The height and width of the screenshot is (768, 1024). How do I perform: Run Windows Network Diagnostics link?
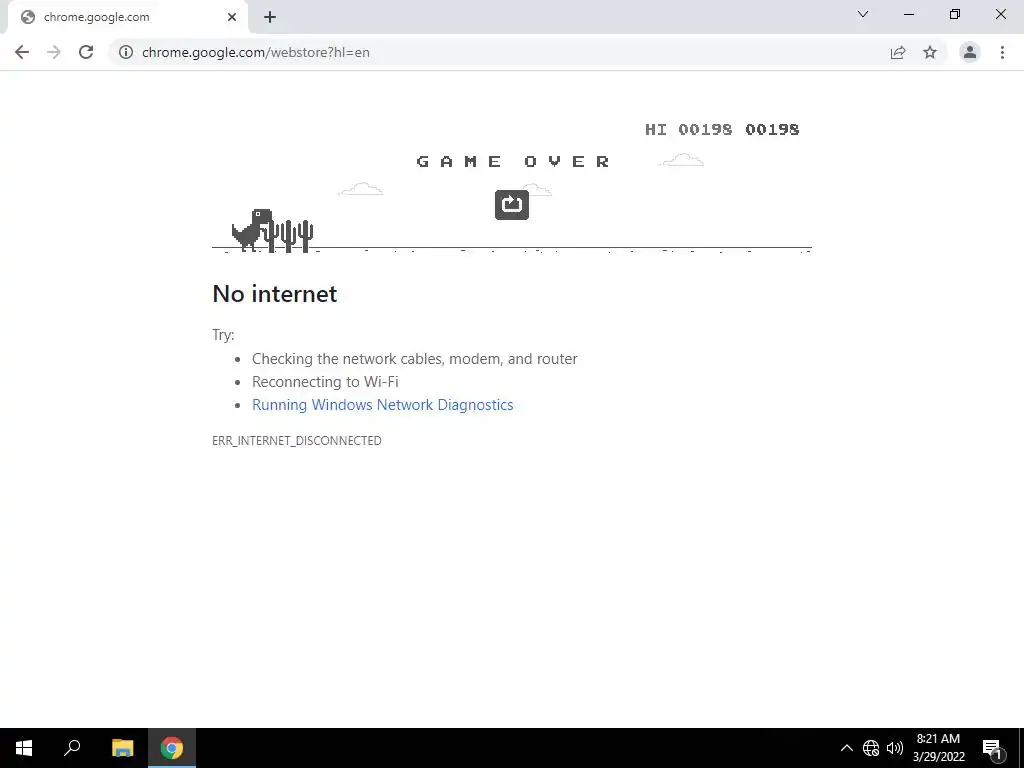pos(383,405)
